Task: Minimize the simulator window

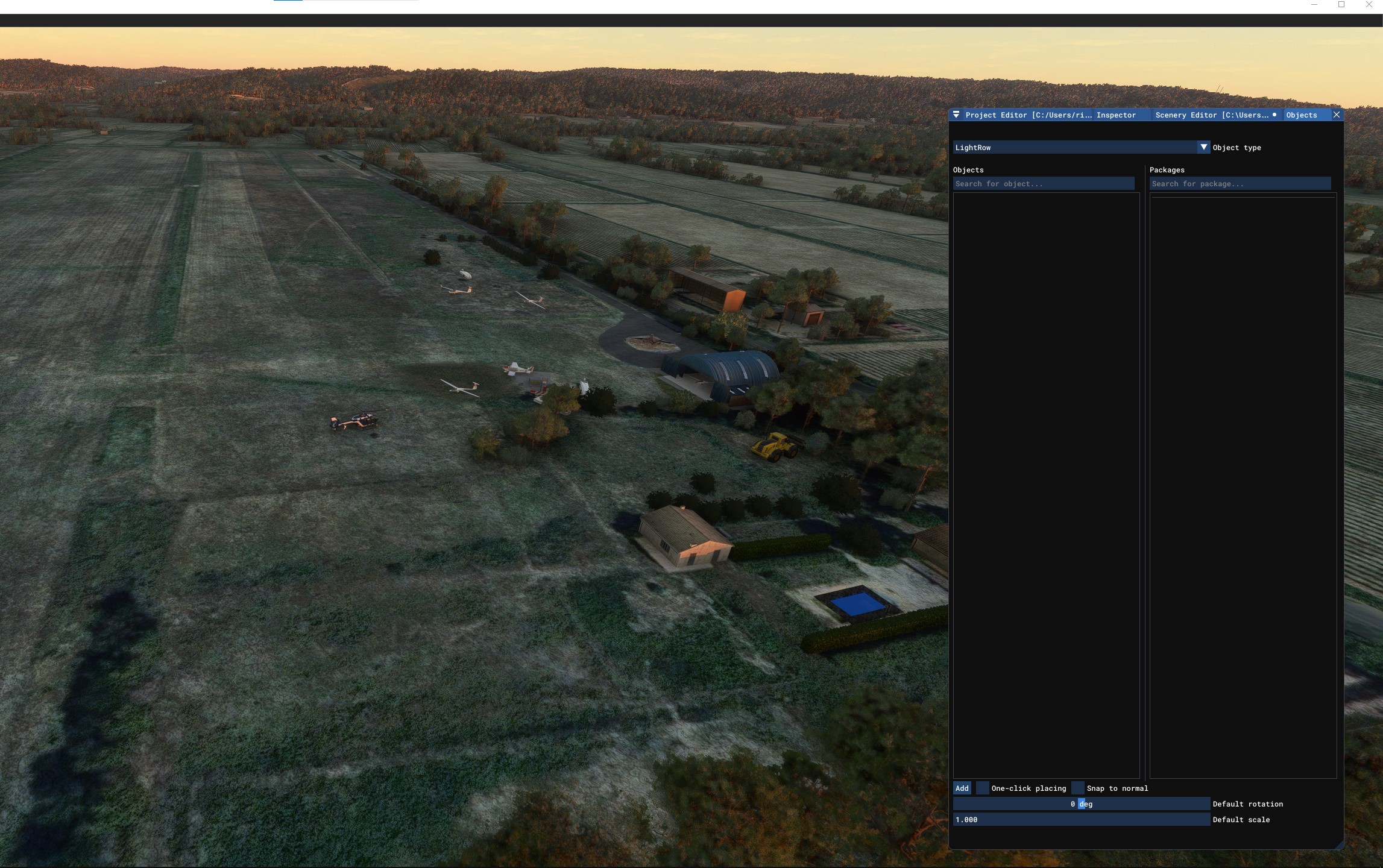Action: [1314, 5]
